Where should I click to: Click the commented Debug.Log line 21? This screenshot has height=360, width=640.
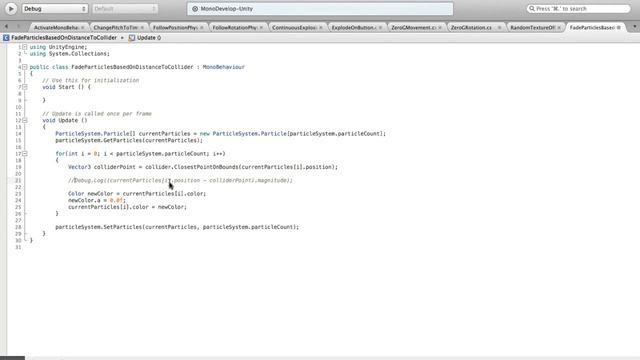tap(180, 180)
